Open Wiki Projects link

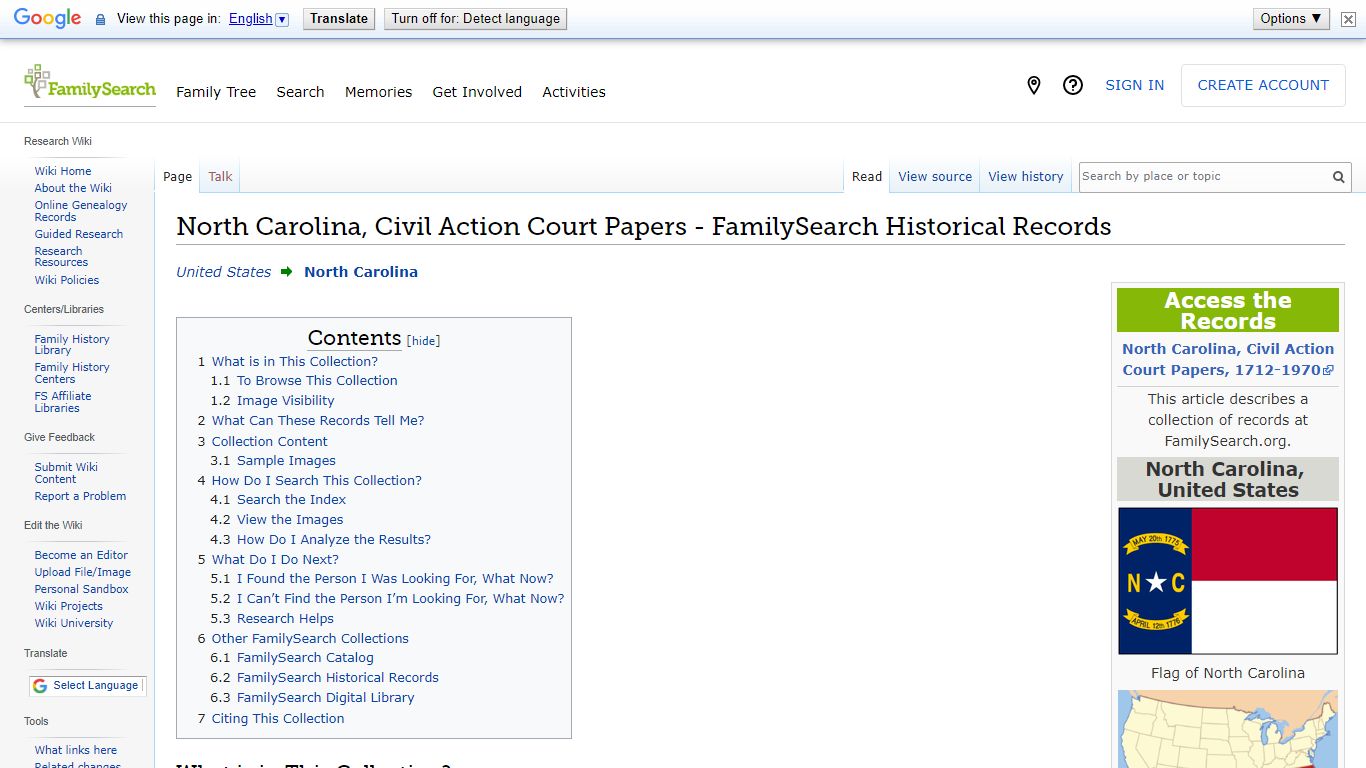click(x=69, y=606)
